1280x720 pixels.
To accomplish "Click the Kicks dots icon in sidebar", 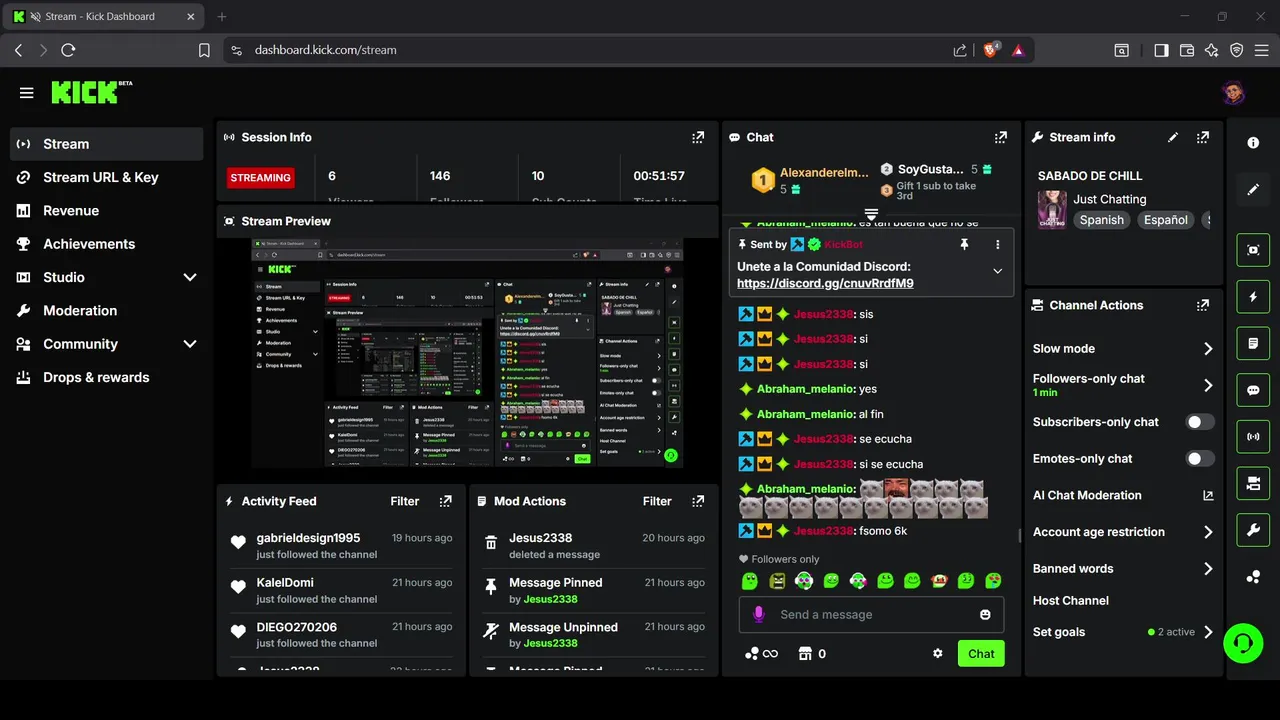I will click(1253, 577).
